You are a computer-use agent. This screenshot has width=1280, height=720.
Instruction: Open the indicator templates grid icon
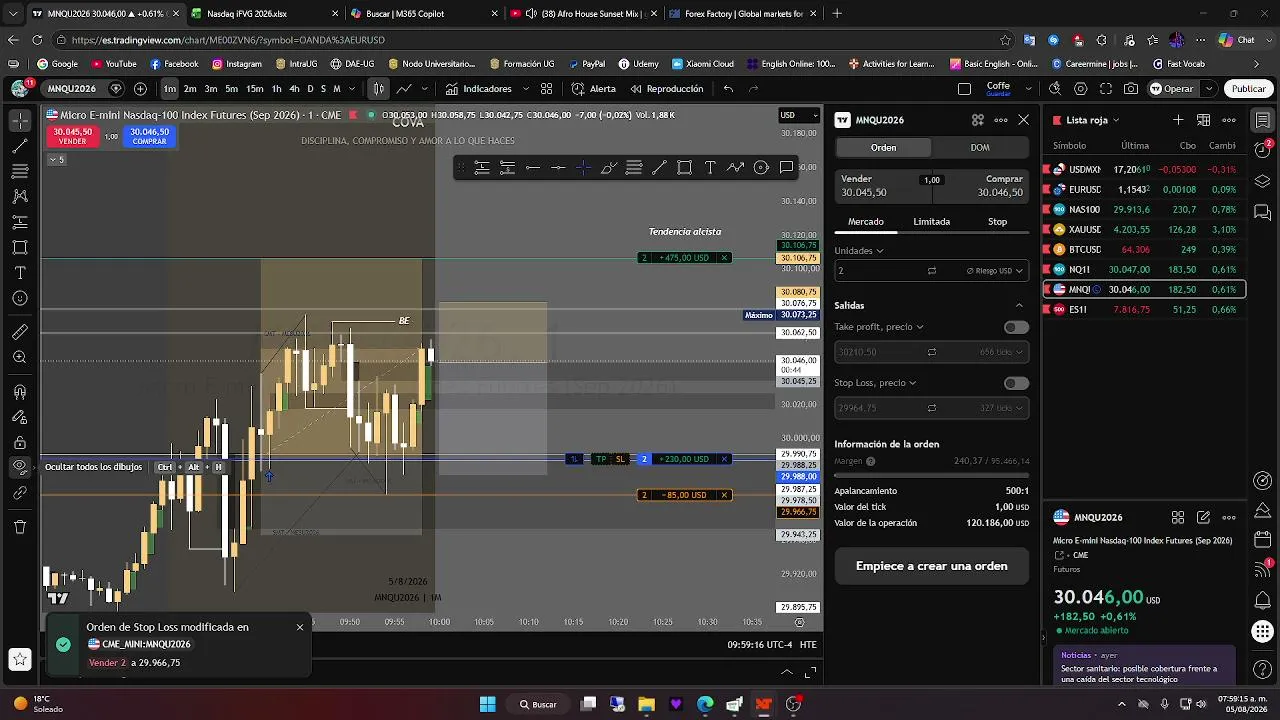click(546, 89)
